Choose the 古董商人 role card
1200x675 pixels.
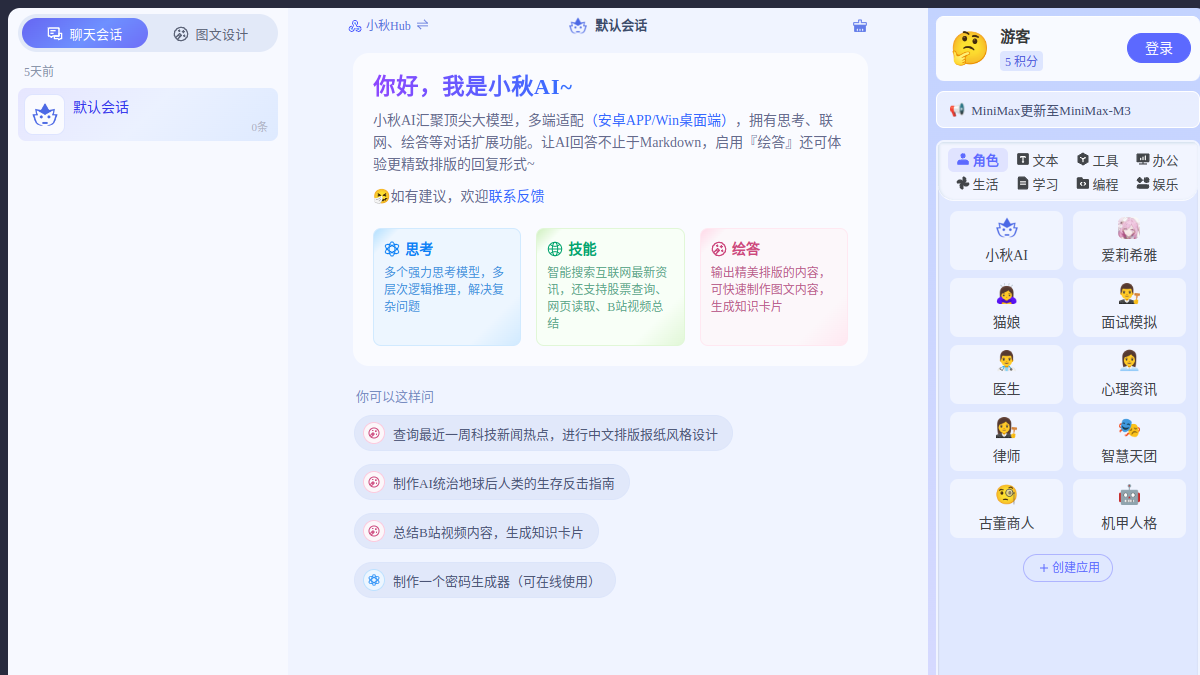[1006, 508]
